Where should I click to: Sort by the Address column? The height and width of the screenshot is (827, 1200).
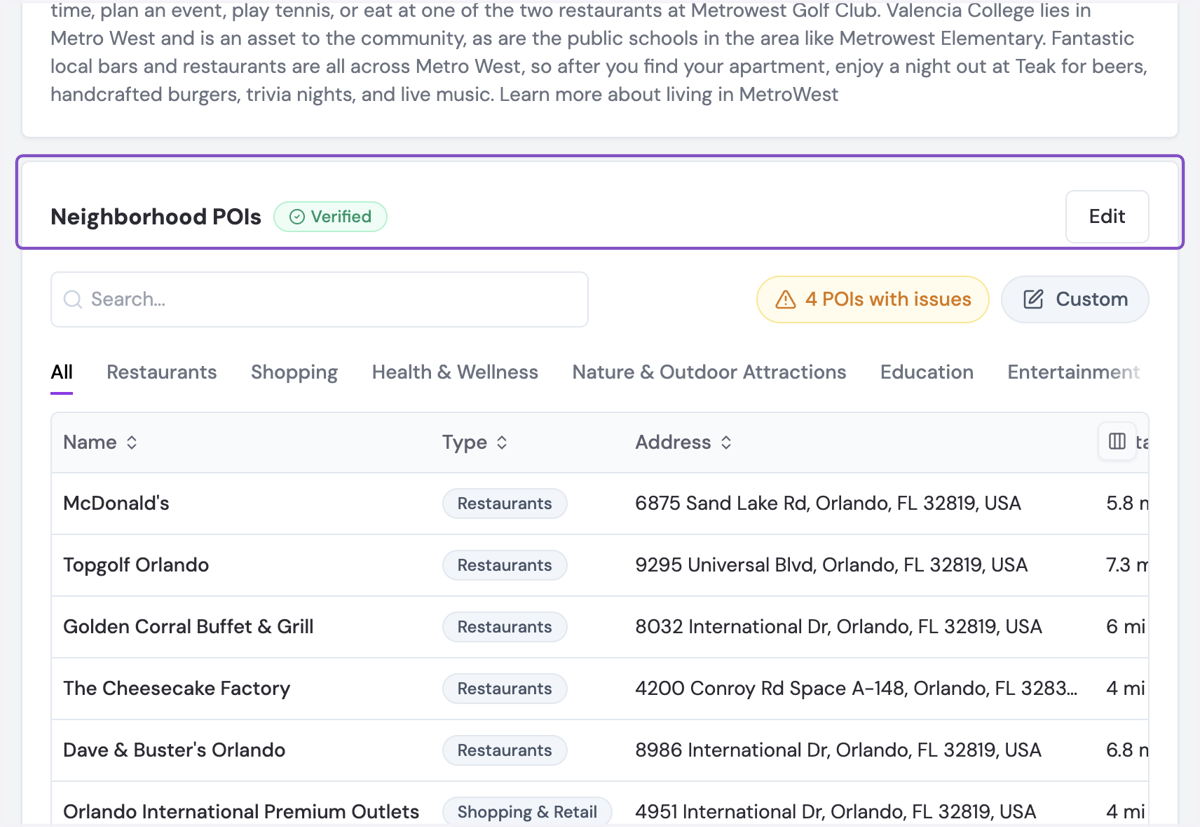[684, 442]
